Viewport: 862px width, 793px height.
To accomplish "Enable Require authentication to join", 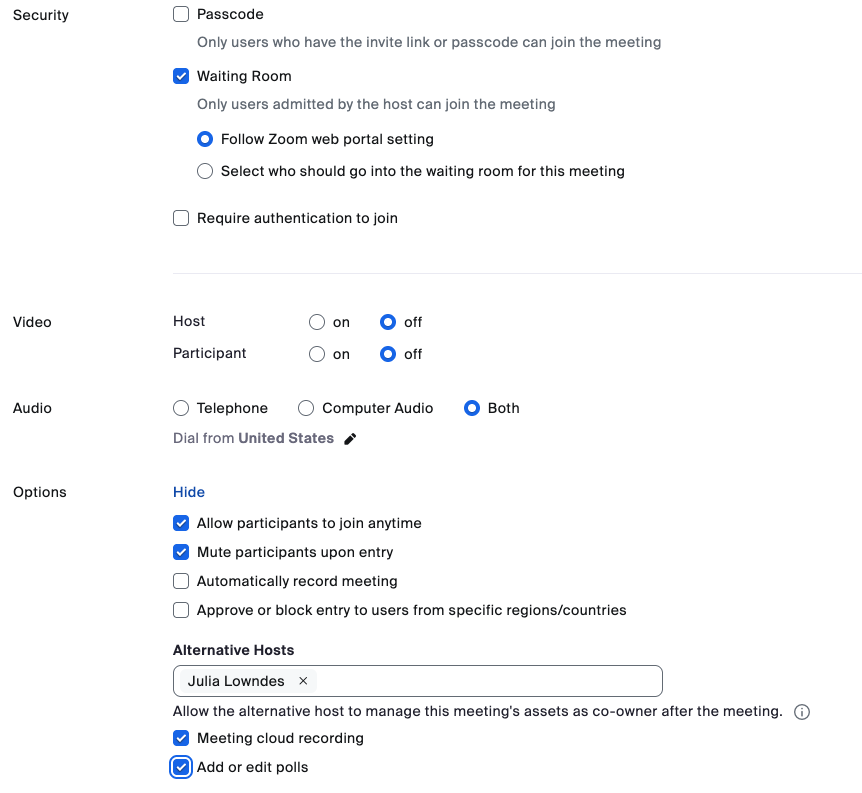I will 181,218.
